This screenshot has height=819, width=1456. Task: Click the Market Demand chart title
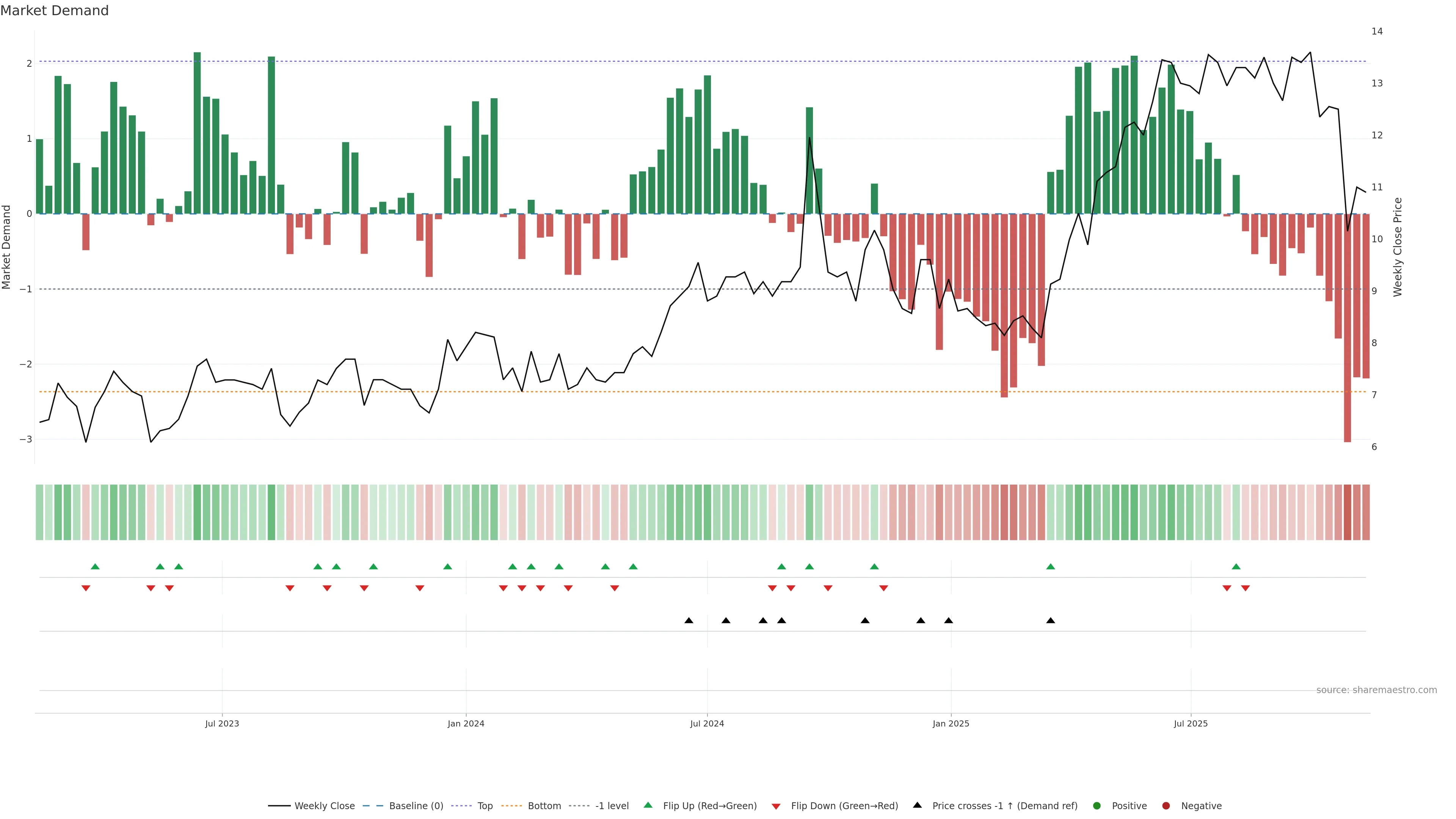(x=54, y=11)
